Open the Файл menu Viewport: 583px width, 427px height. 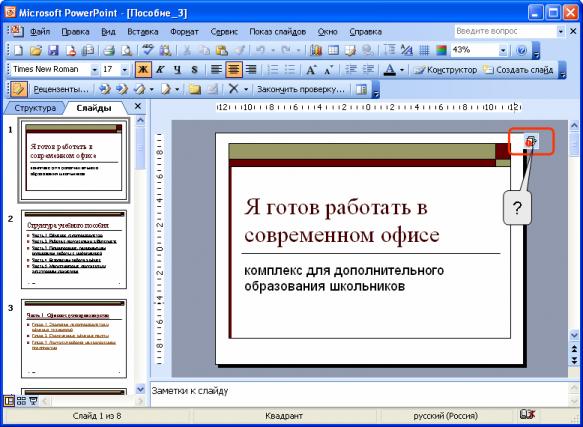coord(40,32)
